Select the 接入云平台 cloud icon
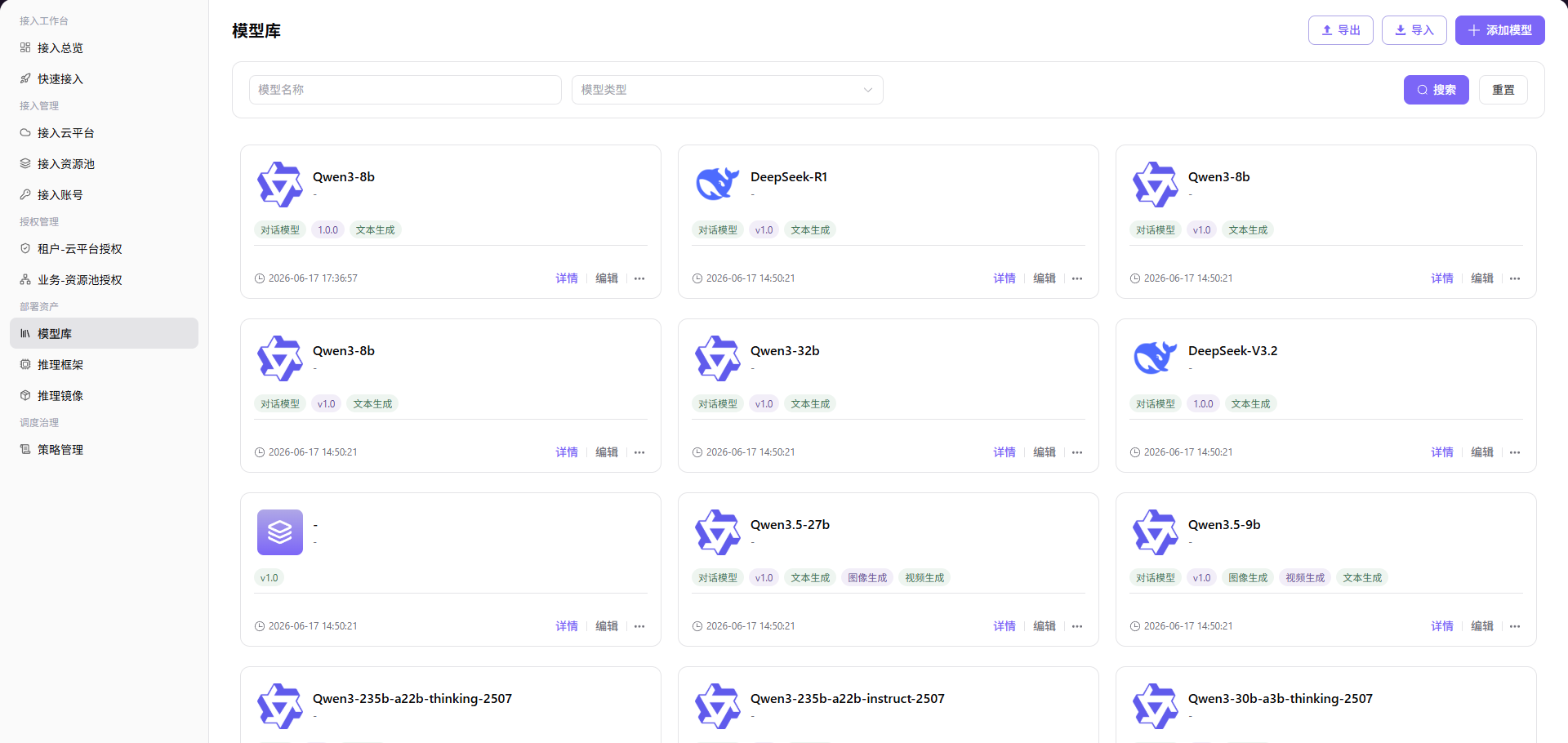 [25, 132]
